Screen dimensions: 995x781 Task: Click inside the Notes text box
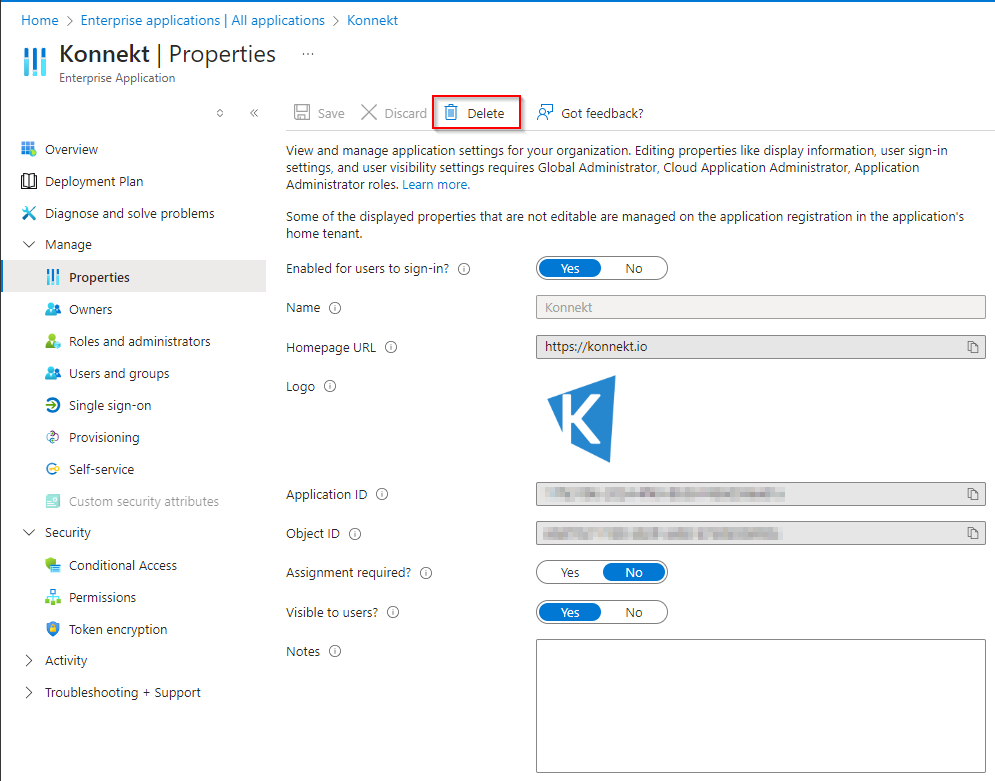tap(760, 705)
